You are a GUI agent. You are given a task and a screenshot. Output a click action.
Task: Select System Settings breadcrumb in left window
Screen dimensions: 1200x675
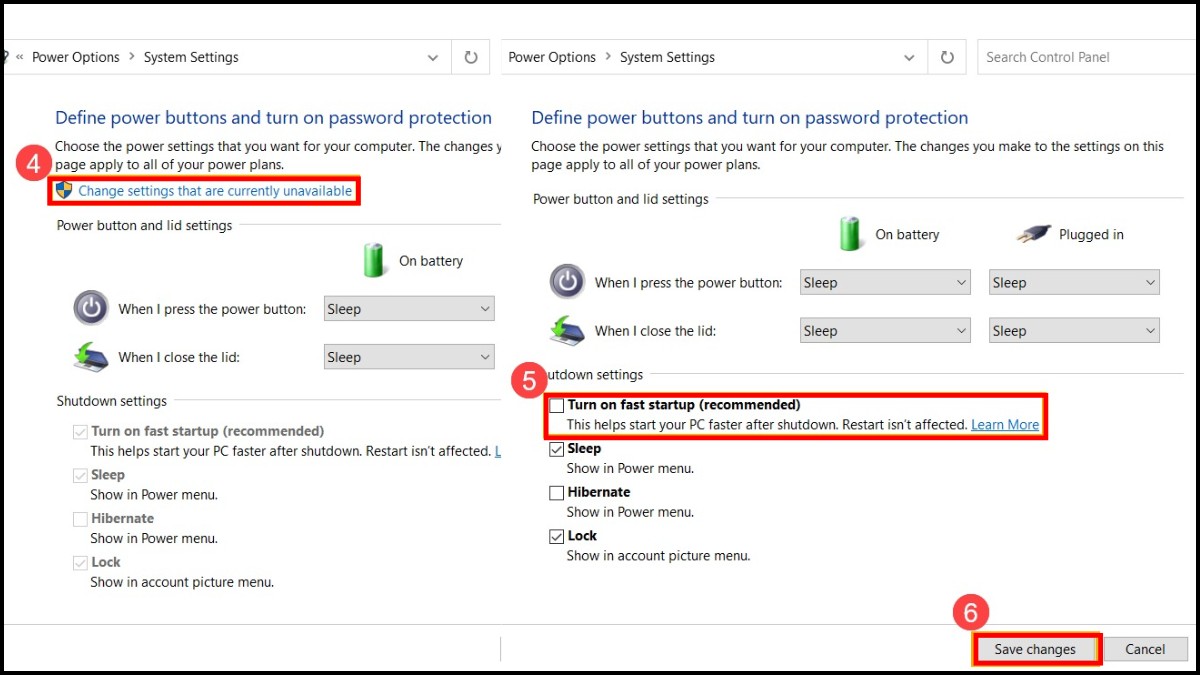click(x=191, y=58)
